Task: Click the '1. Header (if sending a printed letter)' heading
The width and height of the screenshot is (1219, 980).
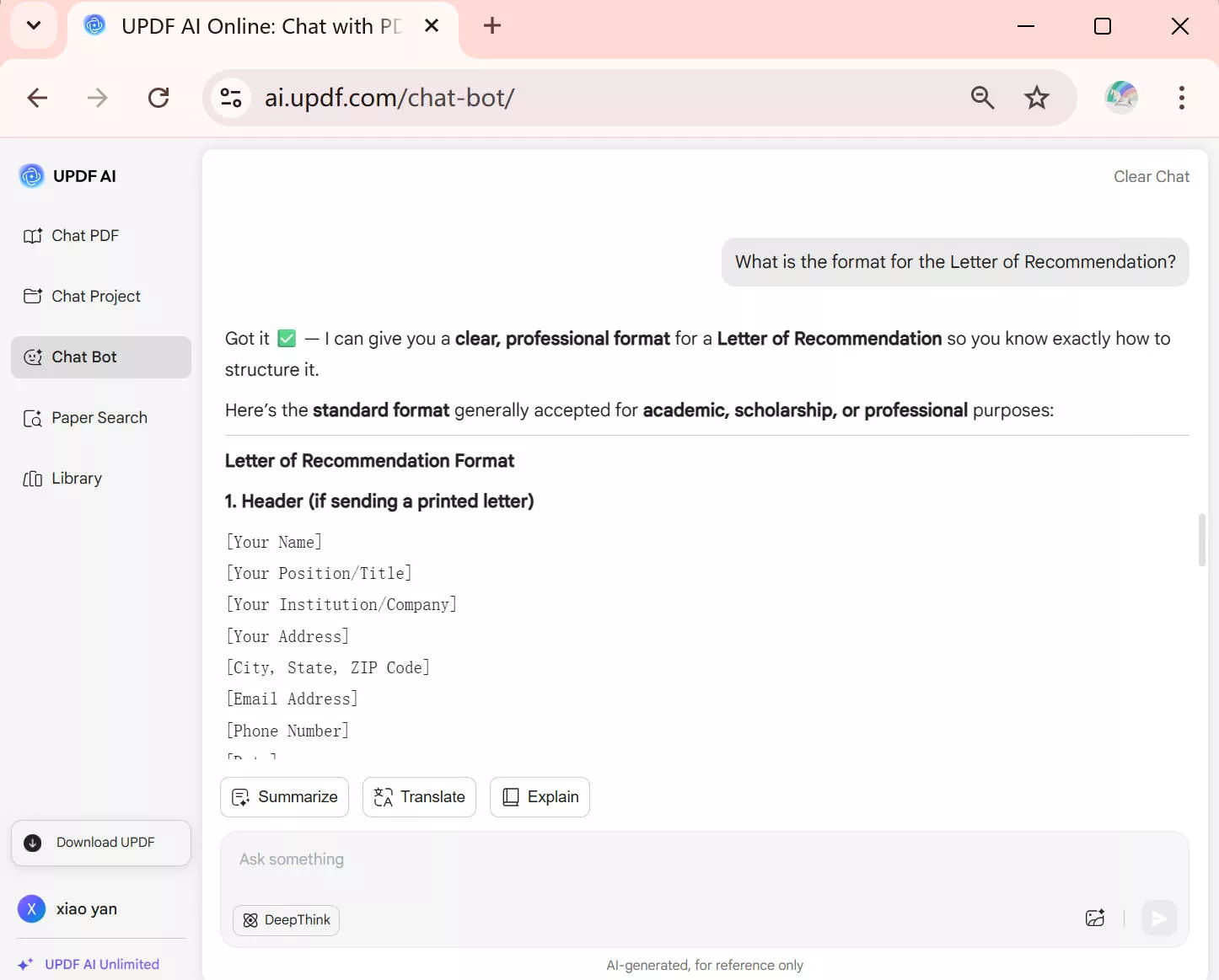Action: [x=379, y=501]
